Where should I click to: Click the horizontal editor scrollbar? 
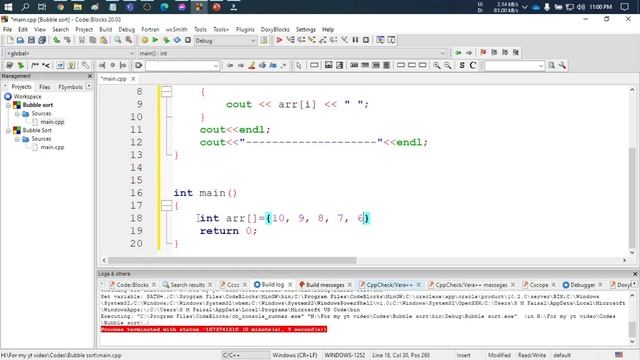pos(232,260)
